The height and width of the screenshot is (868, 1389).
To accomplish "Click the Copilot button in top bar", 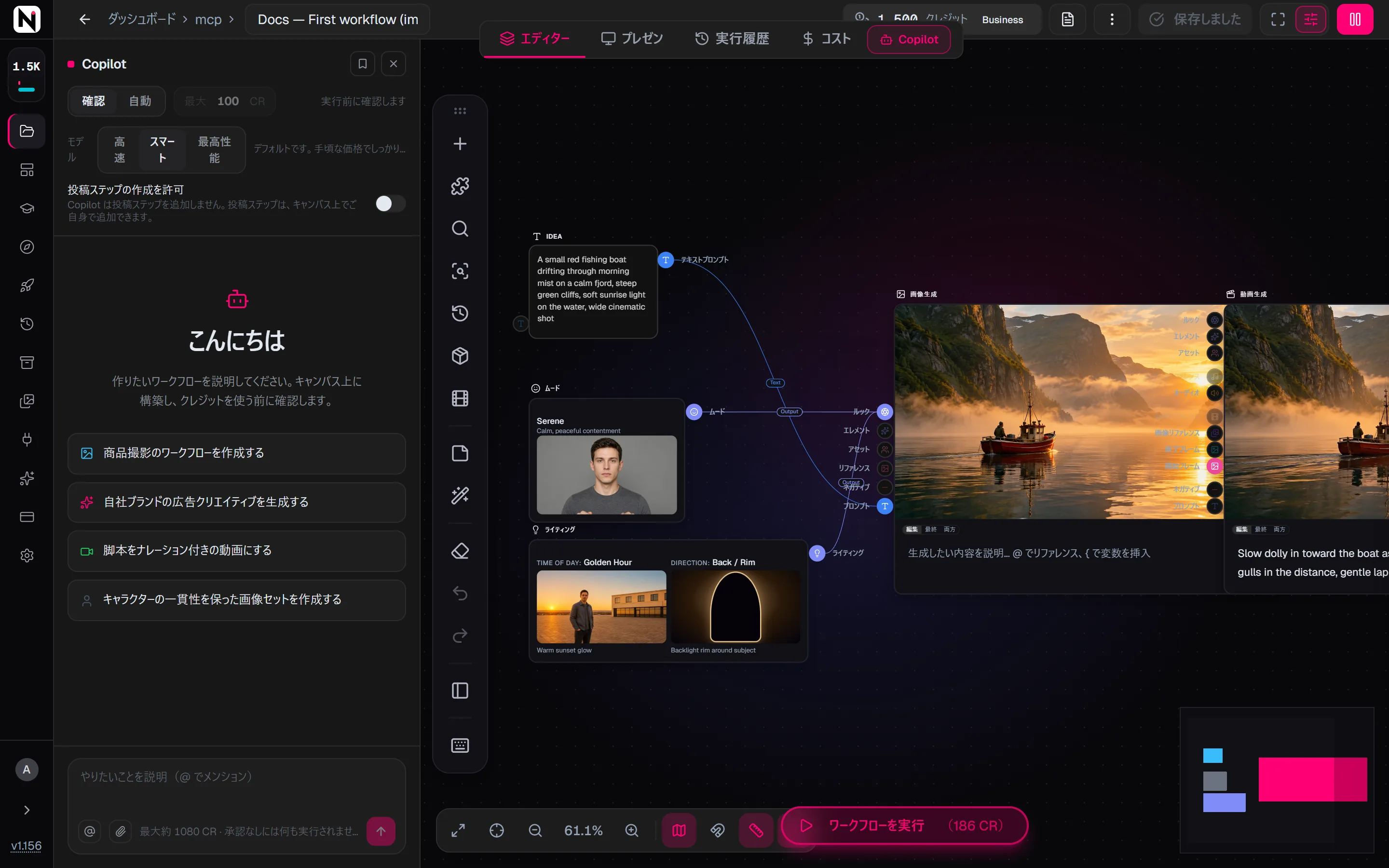I will point(909,40).
